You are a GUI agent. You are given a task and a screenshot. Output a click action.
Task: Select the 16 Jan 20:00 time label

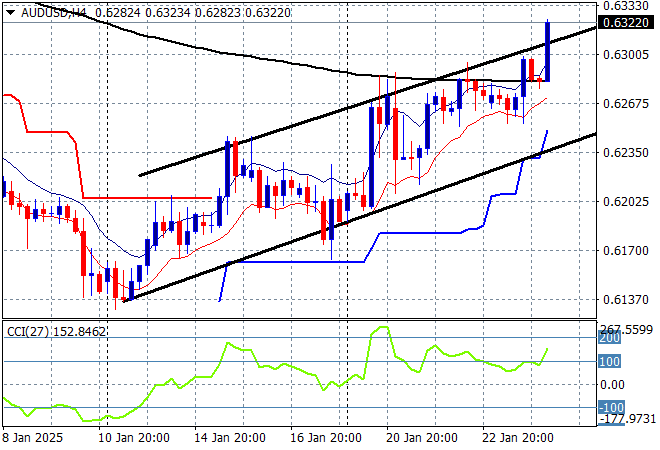click(x=326, y=438)
